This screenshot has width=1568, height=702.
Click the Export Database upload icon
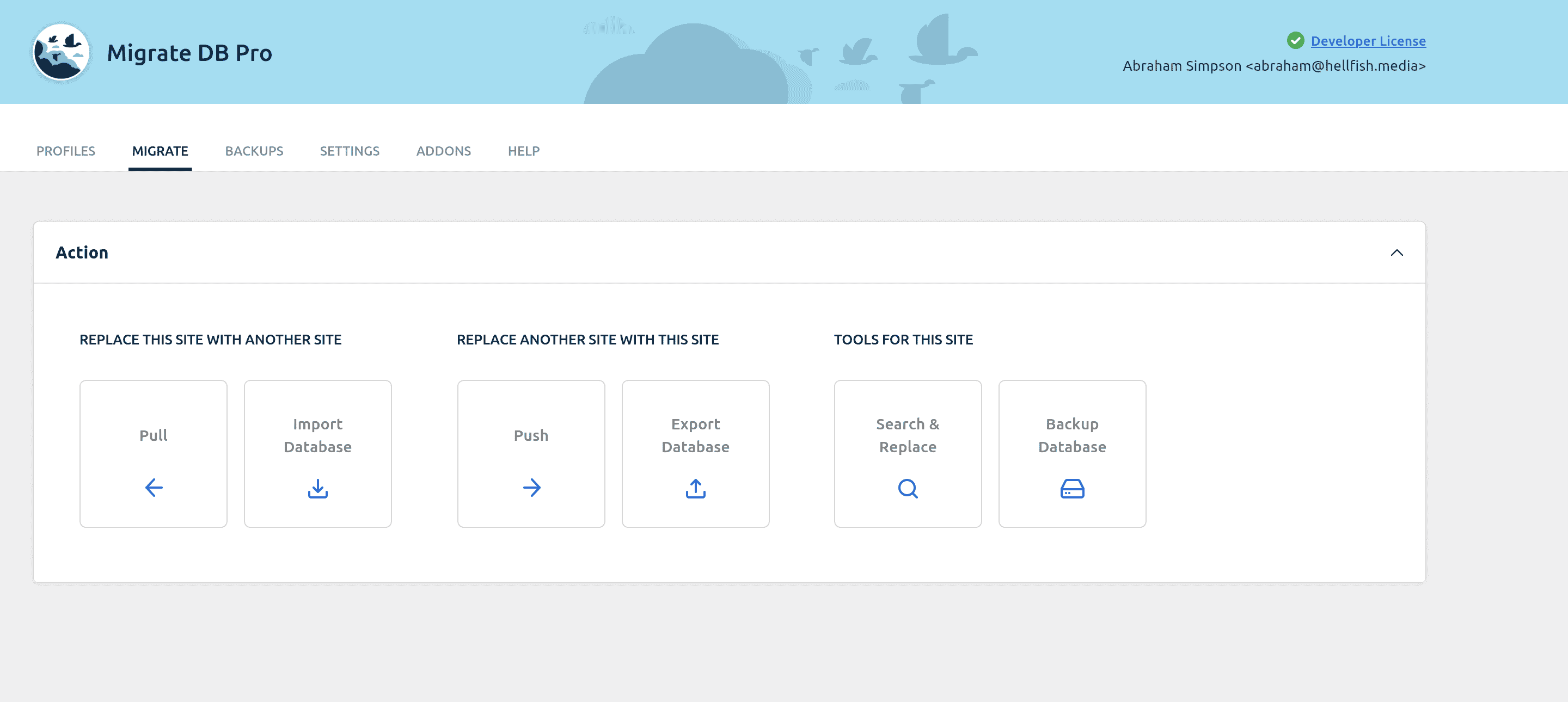695,489
